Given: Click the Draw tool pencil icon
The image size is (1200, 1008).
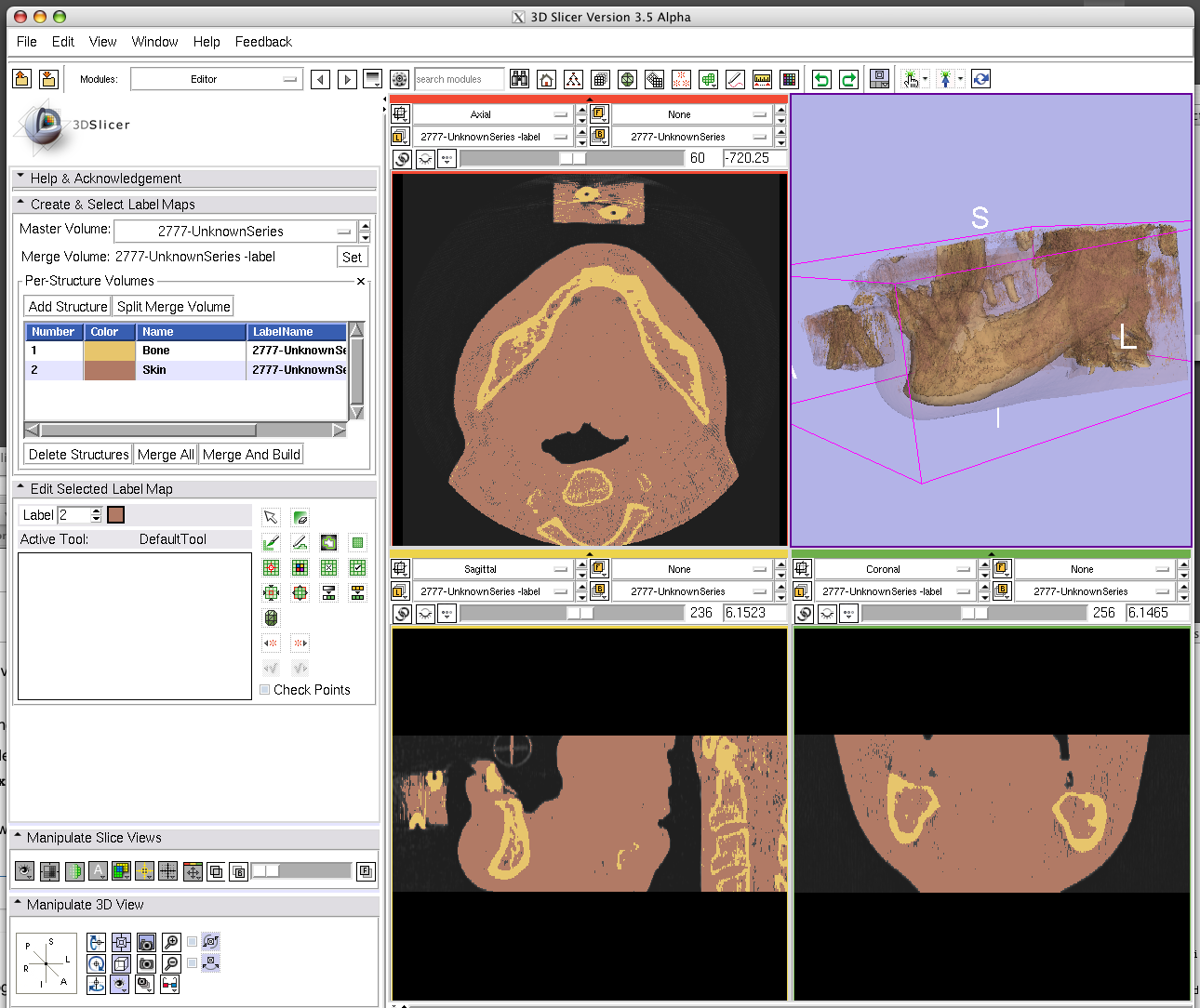Looking at the screenshot, I should 300,543.
